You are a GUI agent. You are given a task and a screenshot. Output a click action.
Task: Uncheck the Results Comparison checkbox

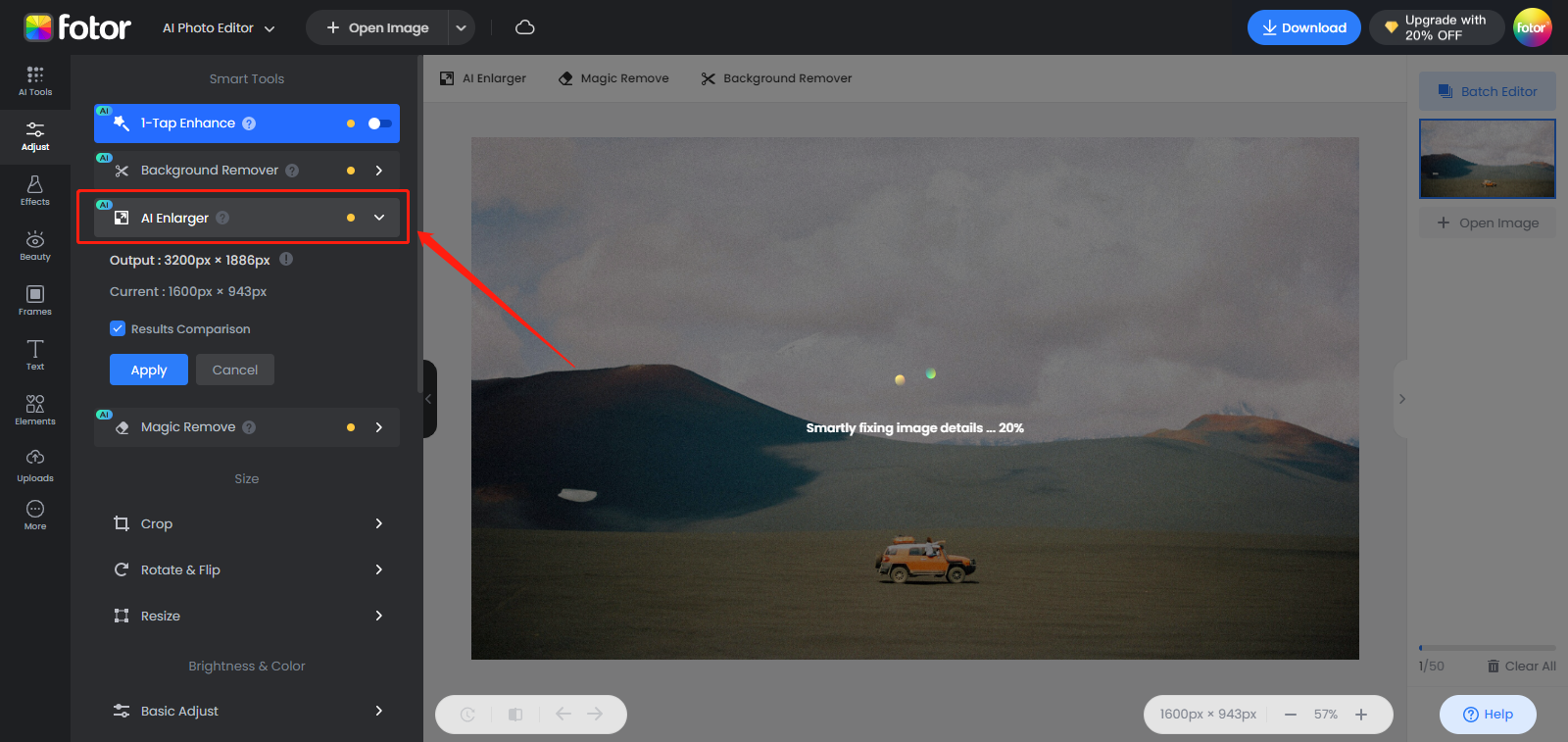point(118,329)
